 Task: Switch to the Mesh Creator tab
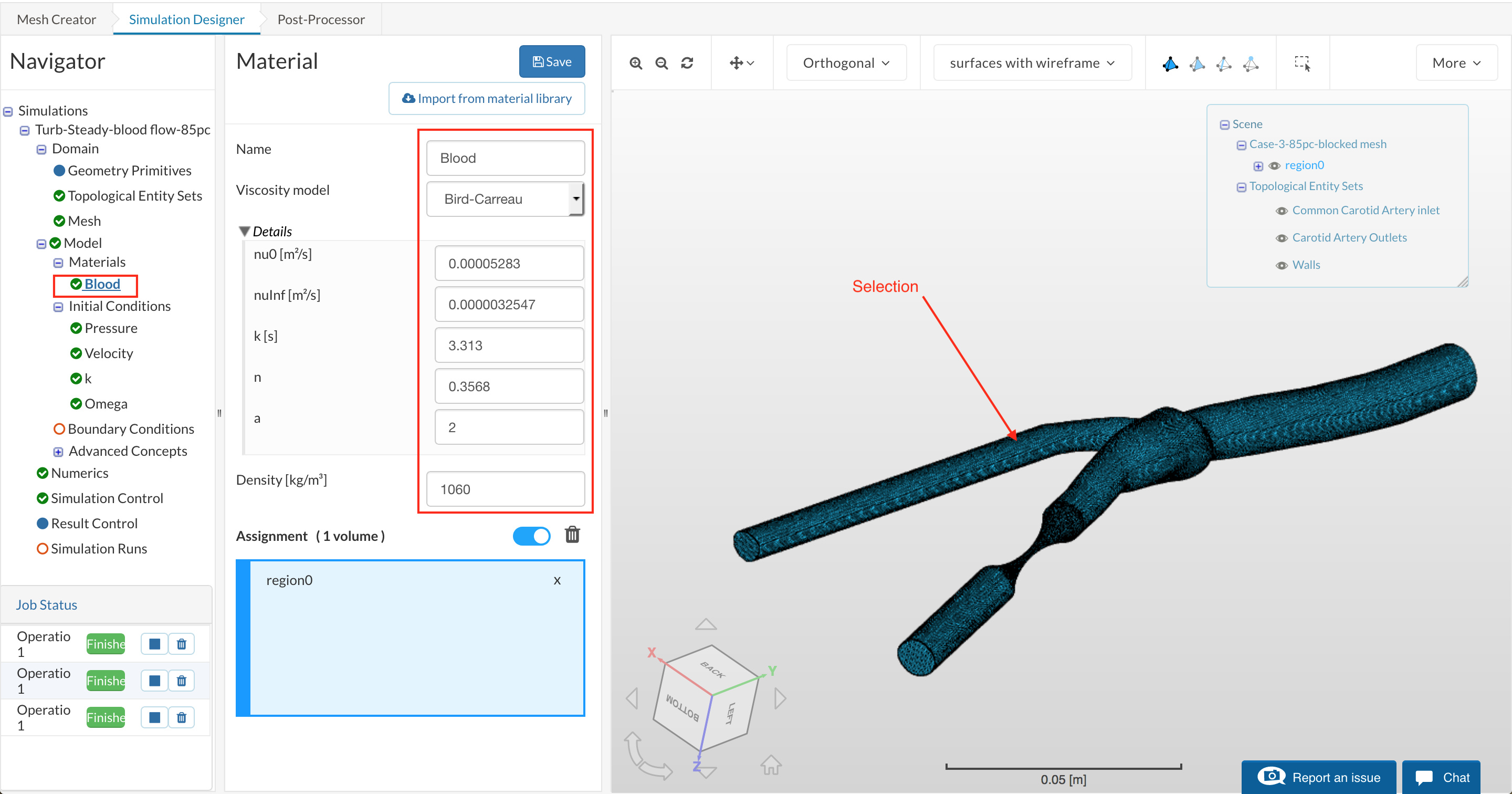(56, 19)
